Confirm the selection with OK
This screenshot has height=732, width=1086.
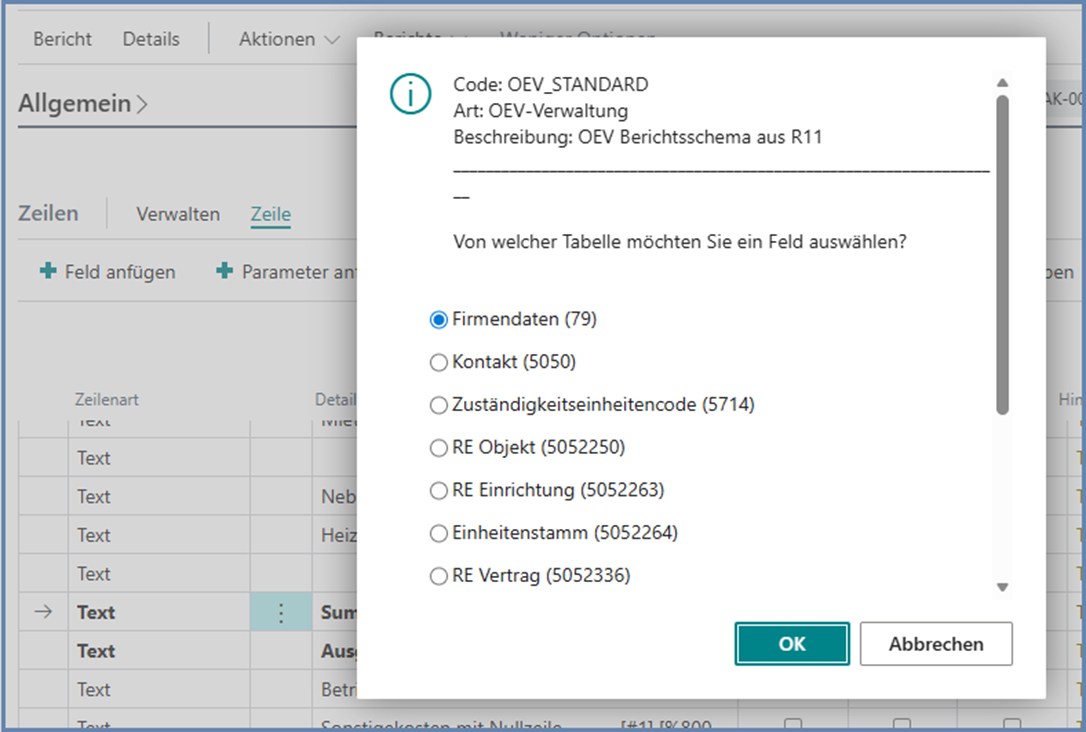(791, 644)
